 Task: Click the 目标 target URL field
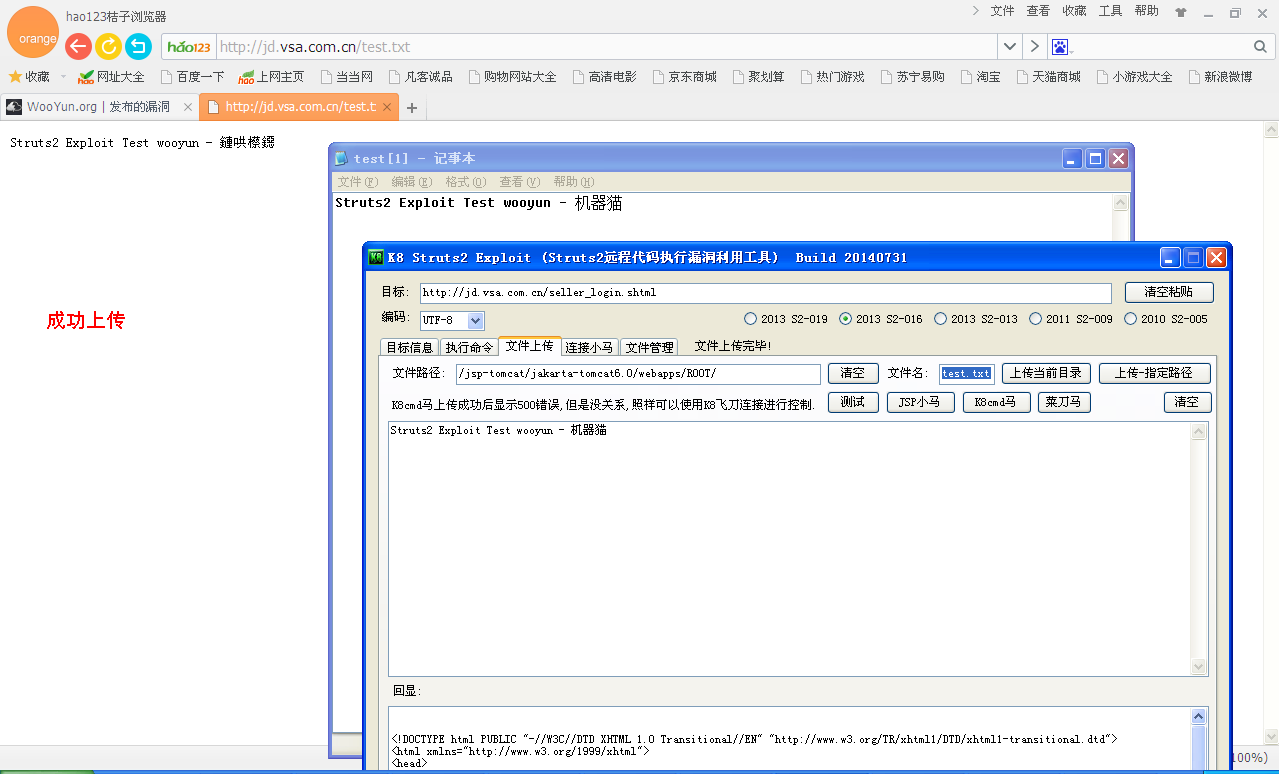765,293
